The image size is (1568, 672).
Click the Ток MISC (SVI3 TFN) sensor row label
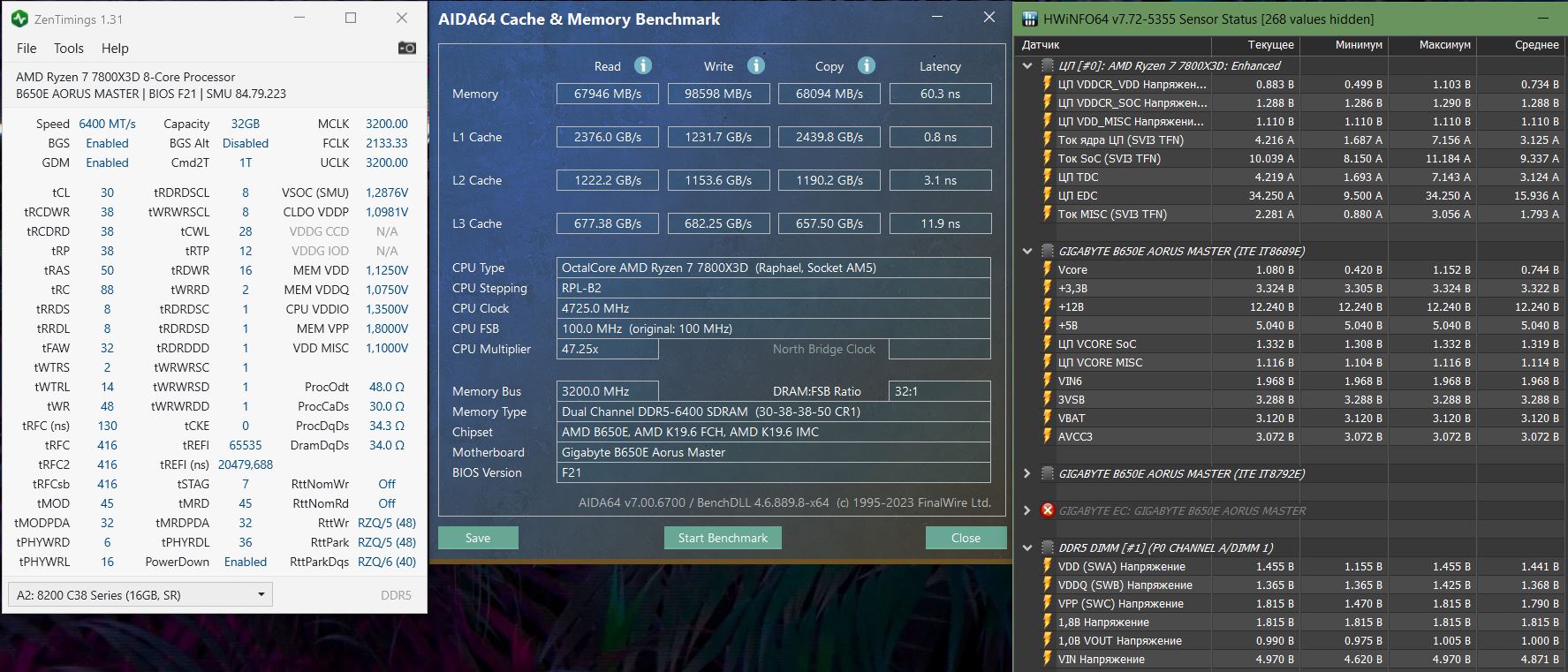pos(1112,214)
